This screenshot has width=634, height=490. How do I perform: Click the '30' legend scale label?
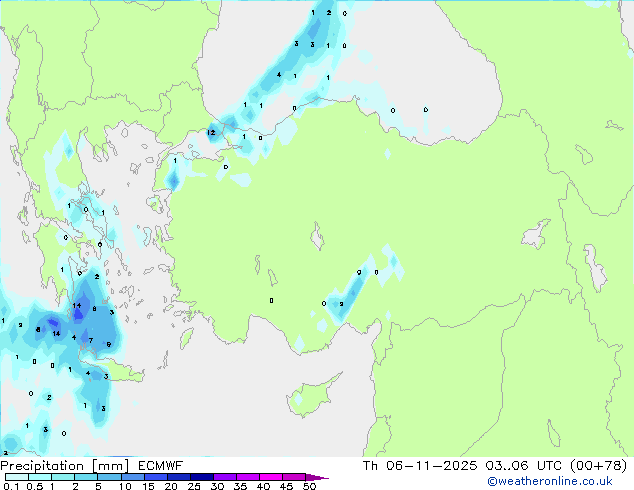(217, 486)
